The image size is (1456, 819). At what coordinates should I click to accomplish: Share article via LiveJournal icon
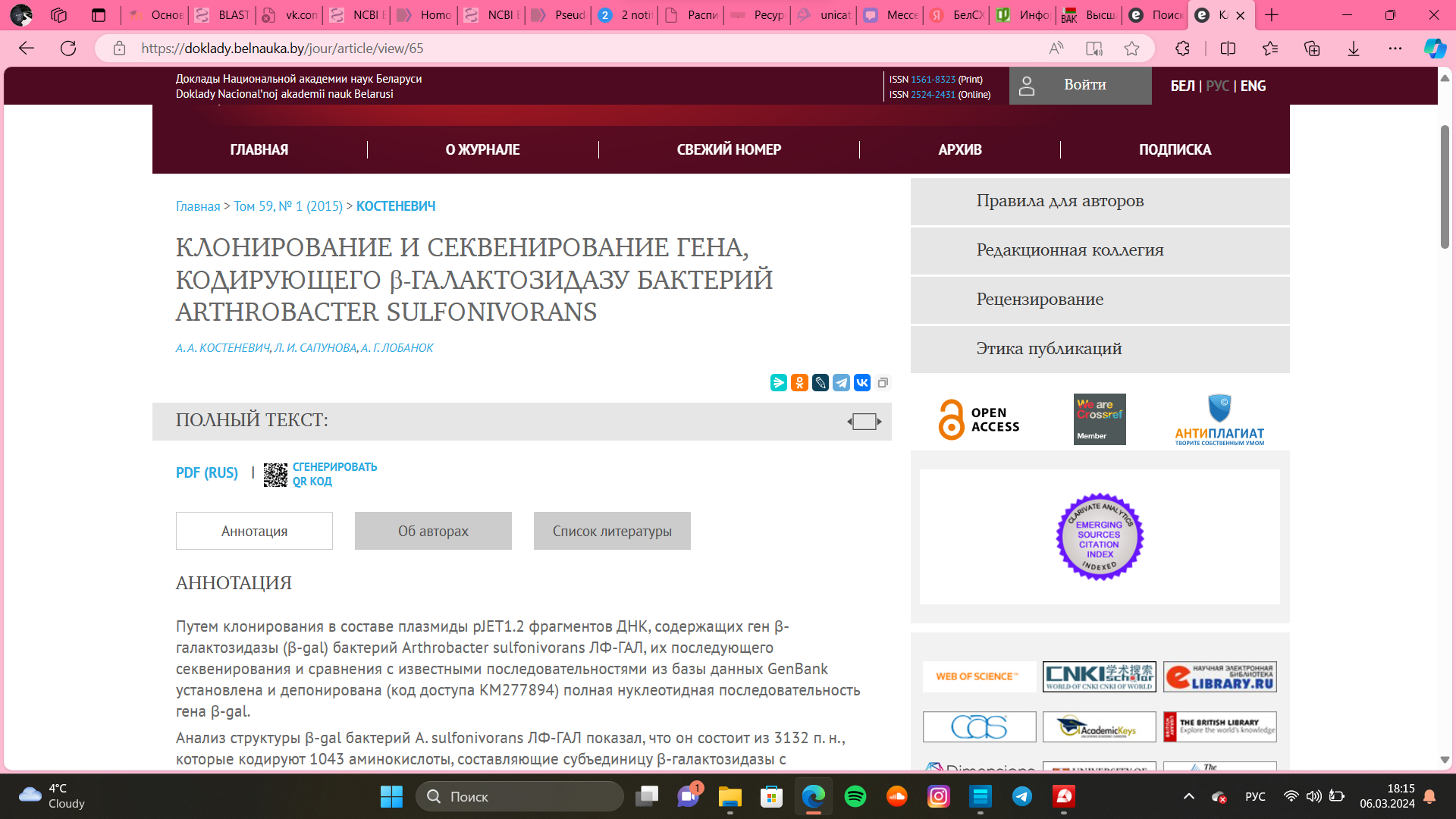pos(821,382)
